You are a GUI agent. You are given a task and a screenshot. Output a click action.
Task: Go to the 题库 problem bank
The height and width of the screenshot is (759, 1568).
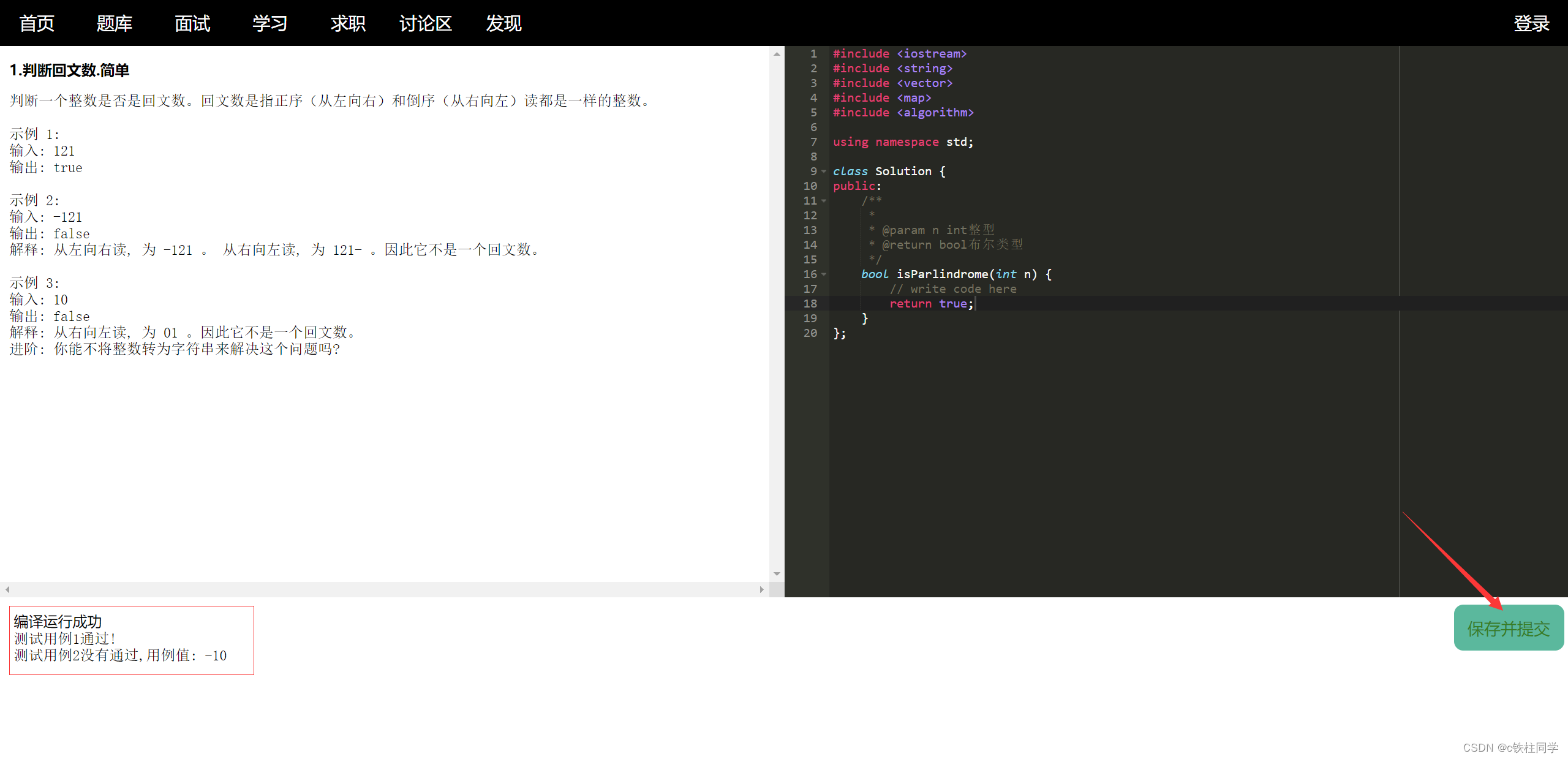[x=115, y=23]
